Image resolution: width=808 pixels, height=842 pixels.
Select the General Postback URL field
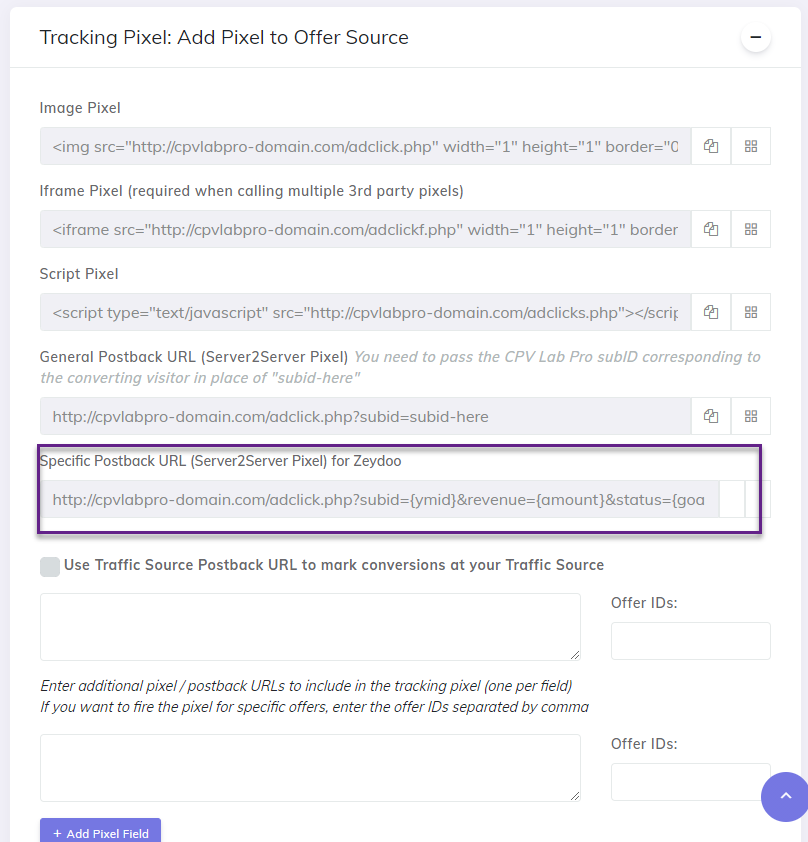pos(366,416)
